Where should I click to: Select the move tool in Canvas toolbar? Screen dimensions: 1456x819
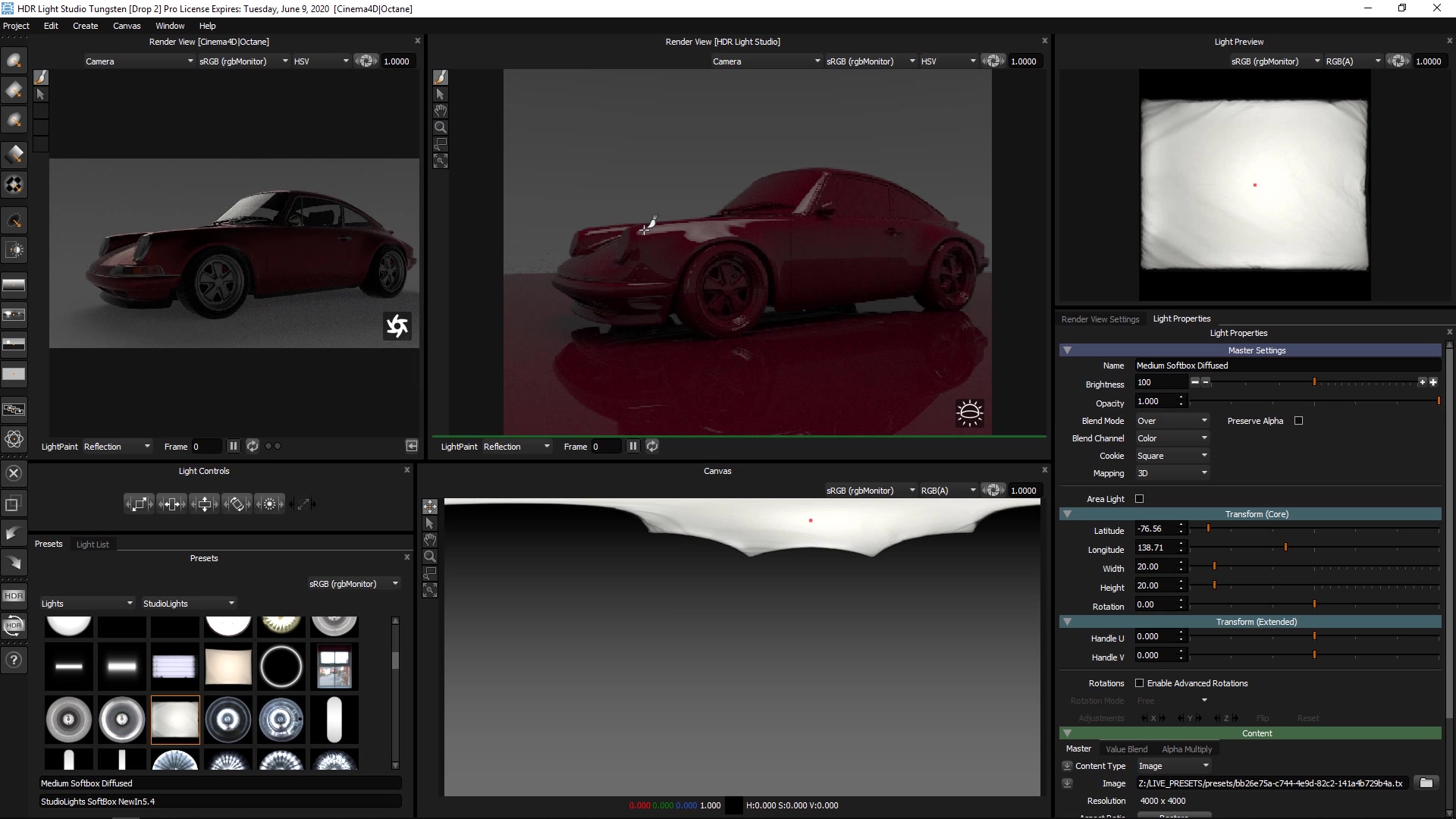pyautogui.click(x=430, y=506)
